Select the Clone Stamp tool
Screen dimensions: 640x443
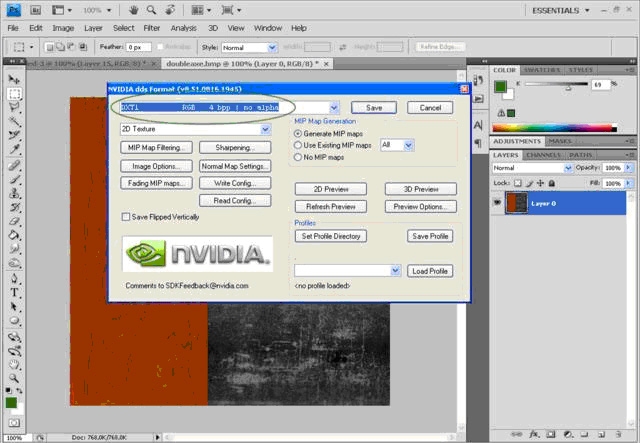(x=14, y=193)
